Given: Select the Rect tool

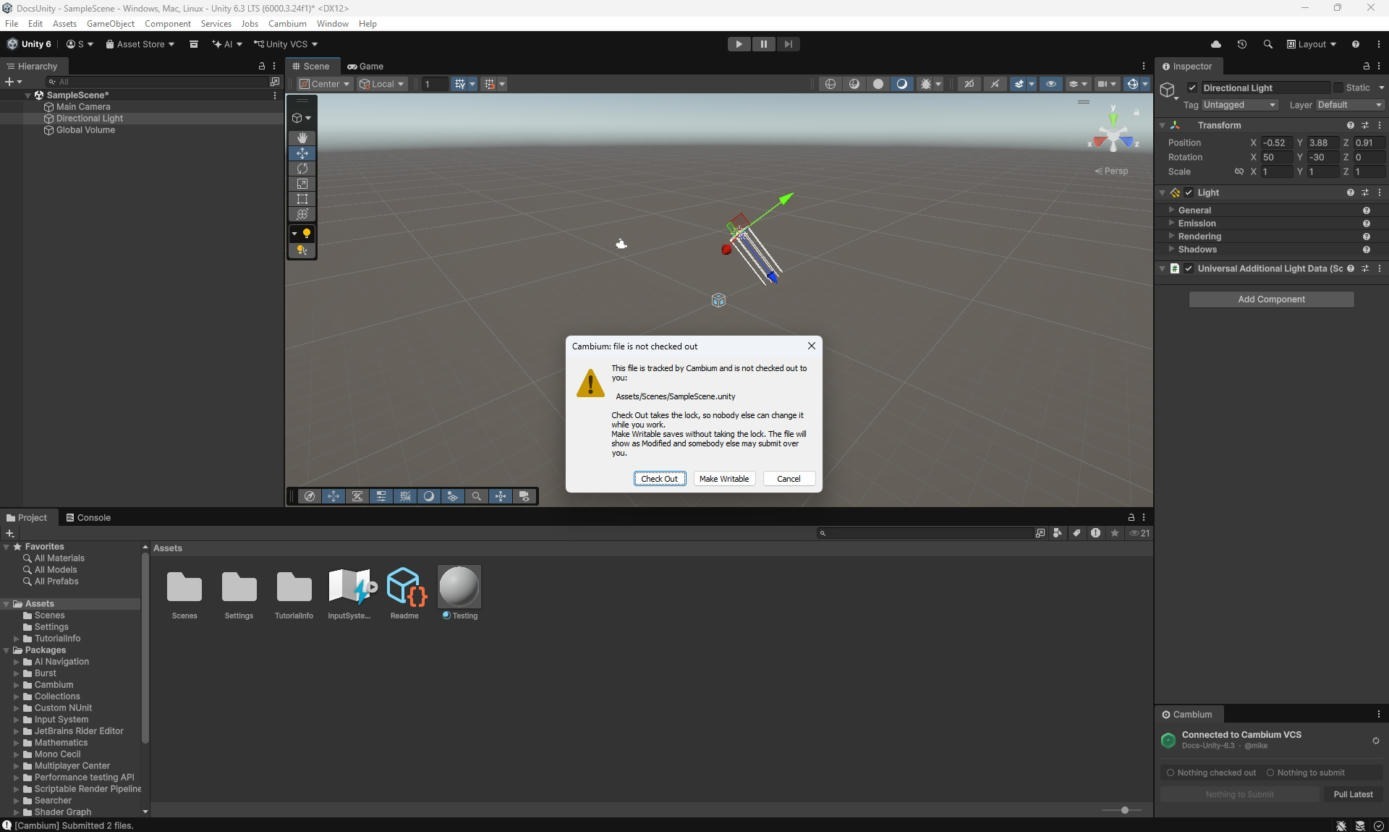Looking at the screenshot, I should (x=302, y=199).
